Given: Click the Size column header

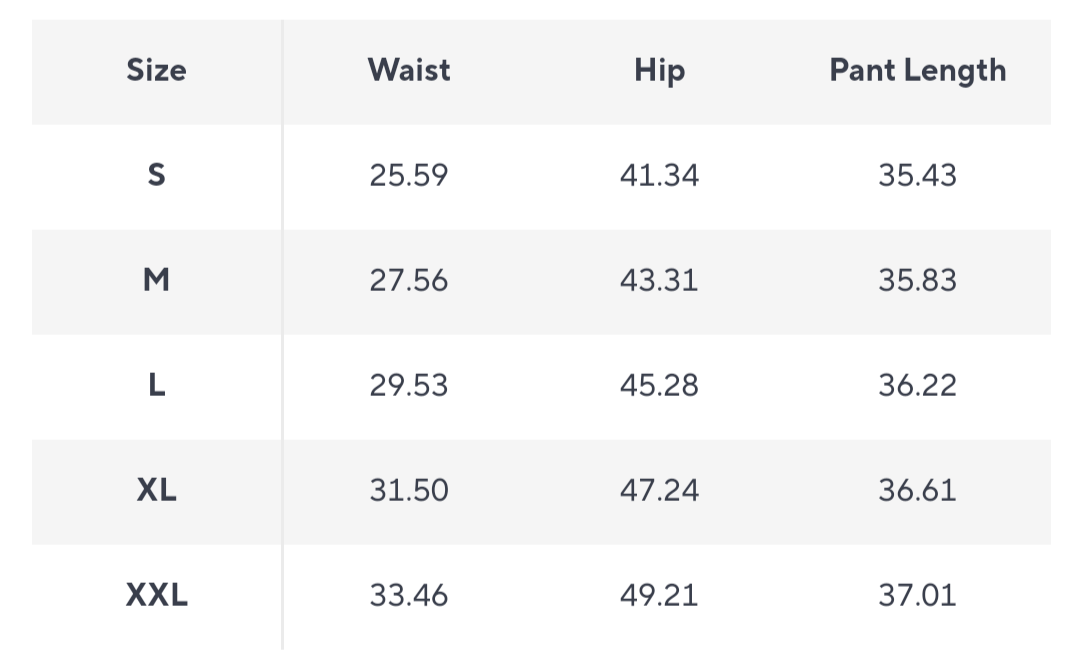Looking at the screenshot, I should tap(156, 70).
